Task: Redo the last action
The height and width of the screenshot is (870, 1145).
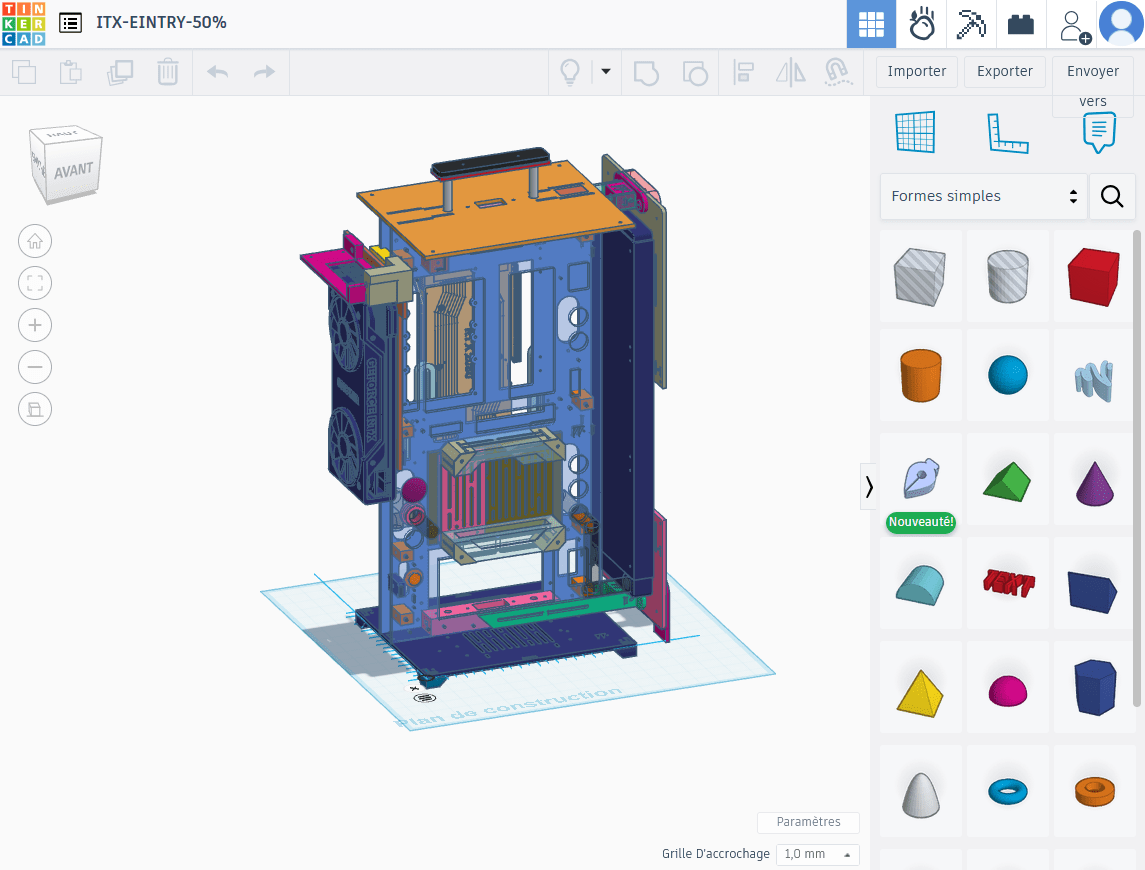Action: (x=264, y=72)
